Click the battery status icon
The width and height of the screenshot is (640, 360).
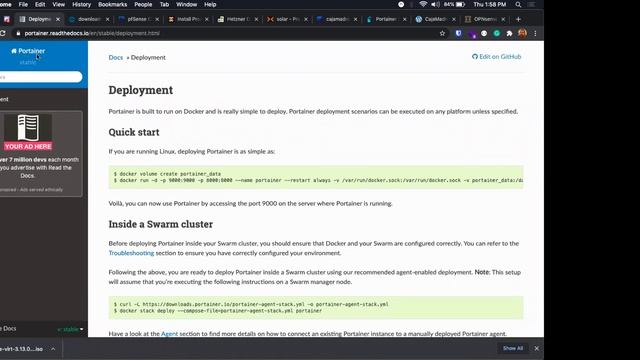(x=460, y=4)
